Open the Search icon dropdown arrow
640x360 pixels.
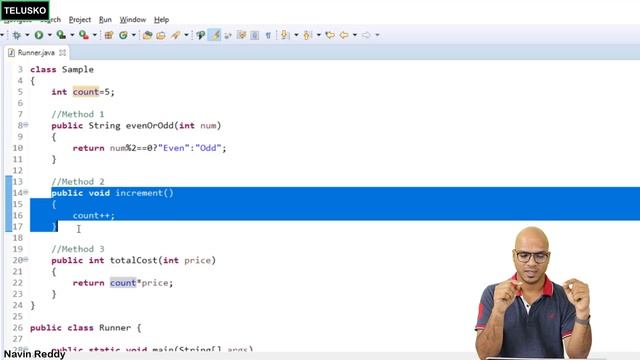coord(186,35)
